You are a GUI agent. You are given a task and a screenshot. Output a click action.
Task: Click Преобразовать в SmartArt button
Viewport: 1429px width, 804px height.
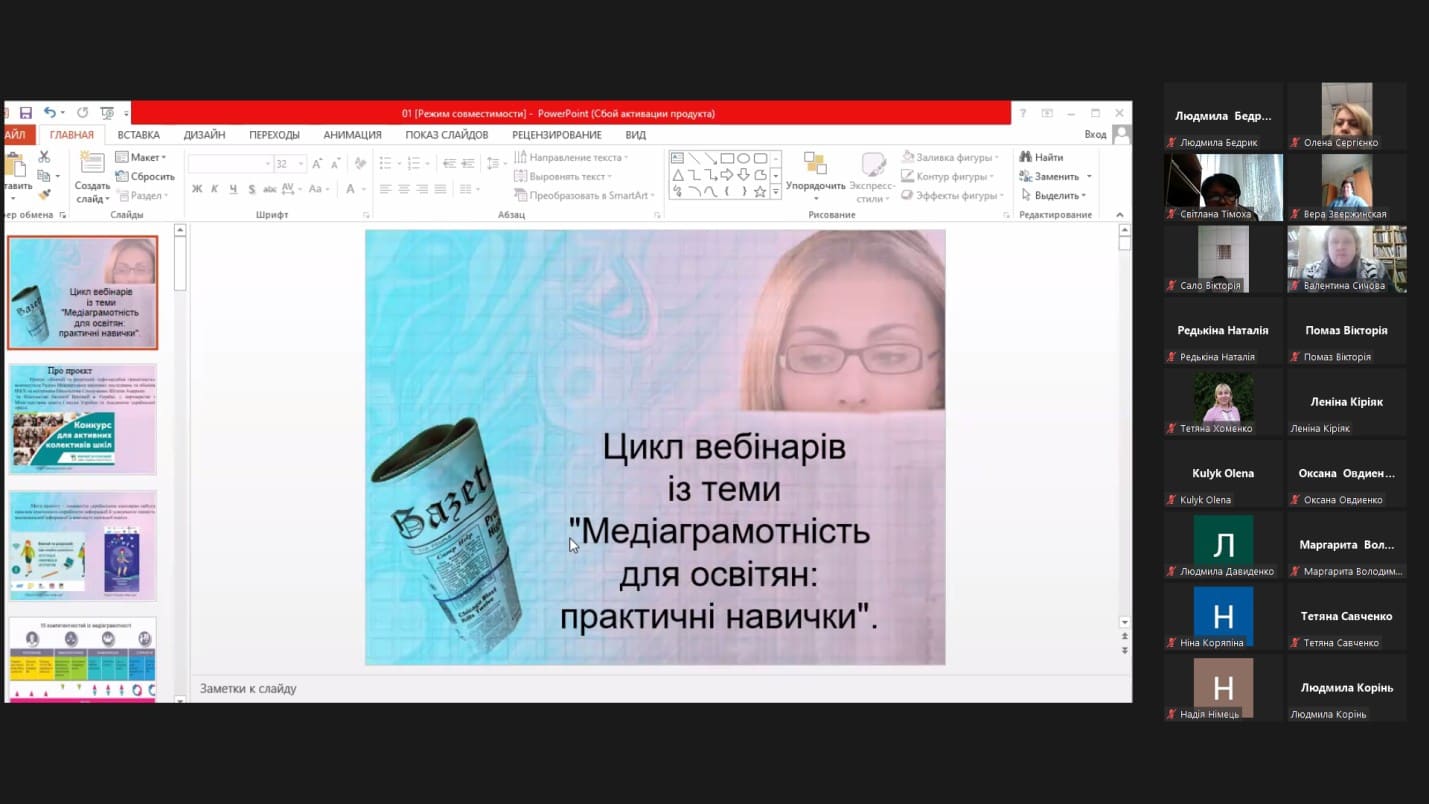point(584,195)
